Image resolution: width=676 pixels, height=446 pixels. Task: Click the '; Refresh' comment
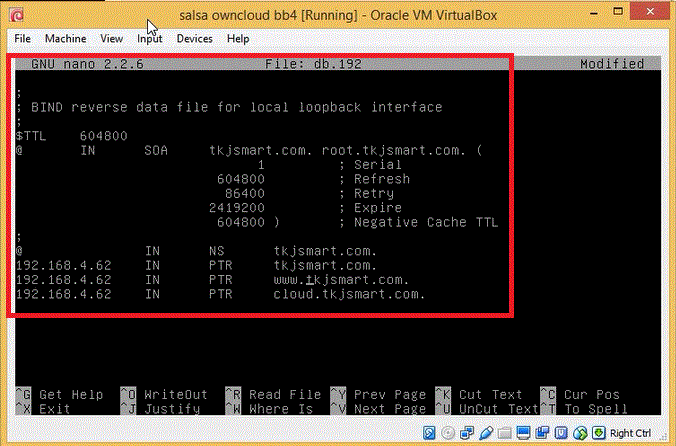coord(374,179)
